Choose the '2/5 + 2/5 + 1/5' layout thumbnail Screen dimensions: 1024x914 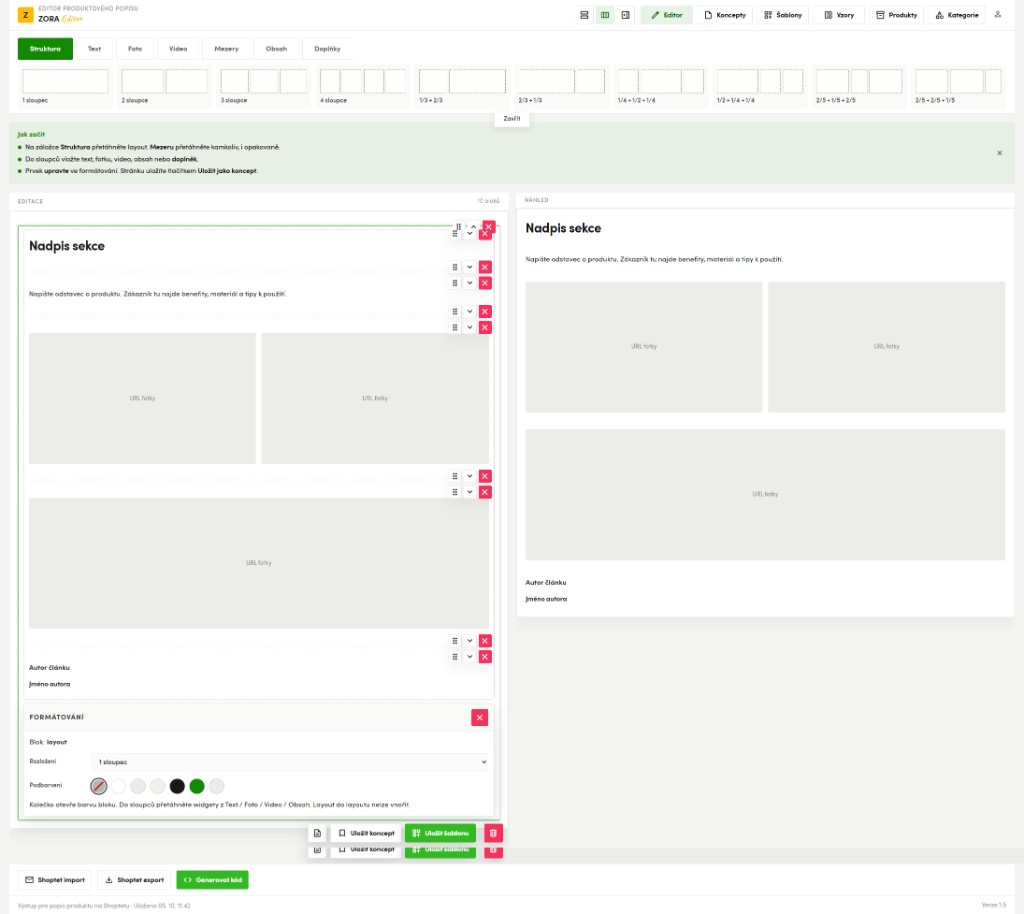pyautogui.click(x=958, y=86)
